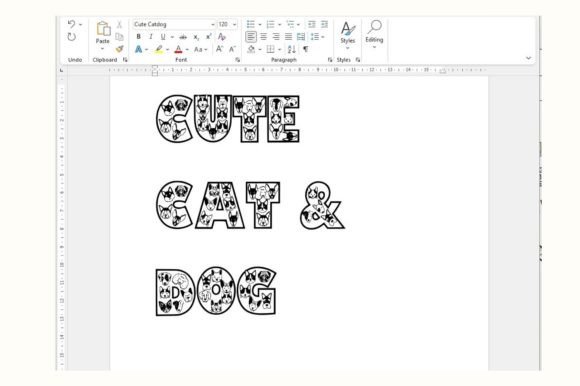This screenshot has width=580, height=386.
Task: Open the font size dropdown arrow
Action: tap(235, 25)
